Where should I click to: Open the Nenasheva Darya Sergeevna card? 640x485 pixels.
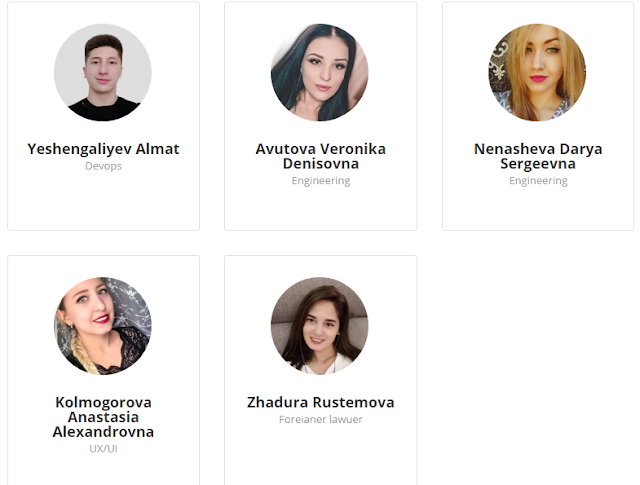pos(538,116)
